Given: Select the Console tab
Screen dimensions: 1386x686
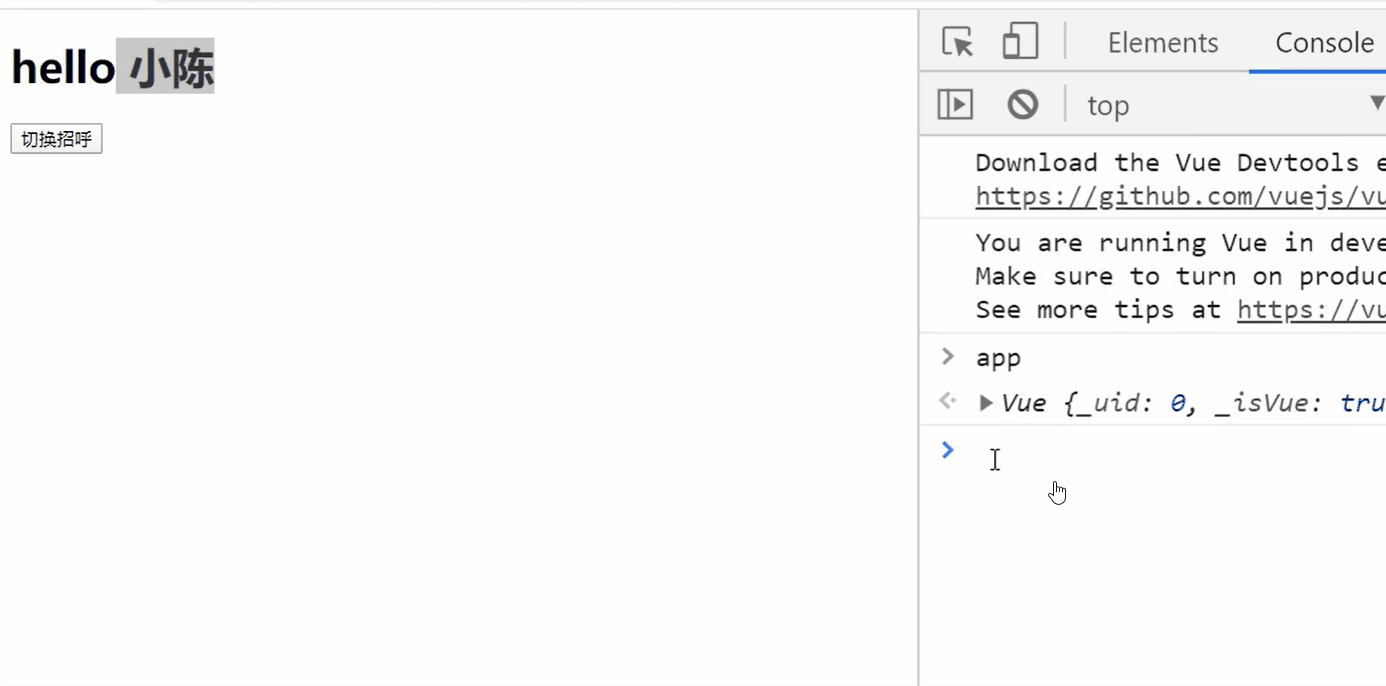Looking at the screenshot, I should click(x=1325, y=42).
